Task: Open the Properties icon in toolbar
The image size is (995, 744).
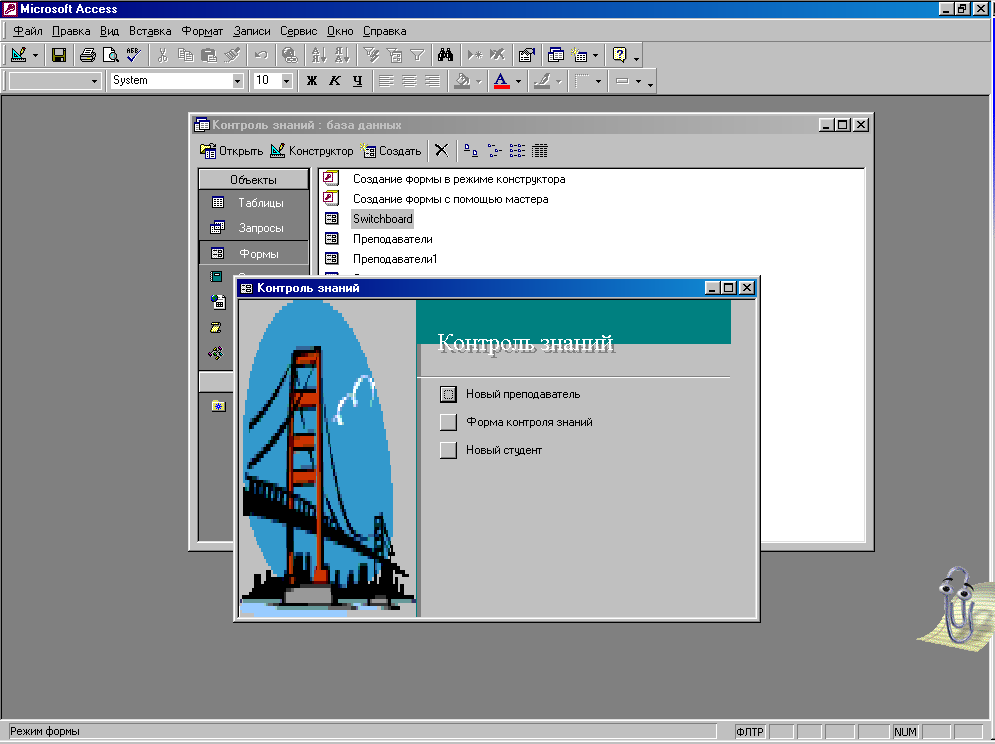Action: (x=526, y=55)
